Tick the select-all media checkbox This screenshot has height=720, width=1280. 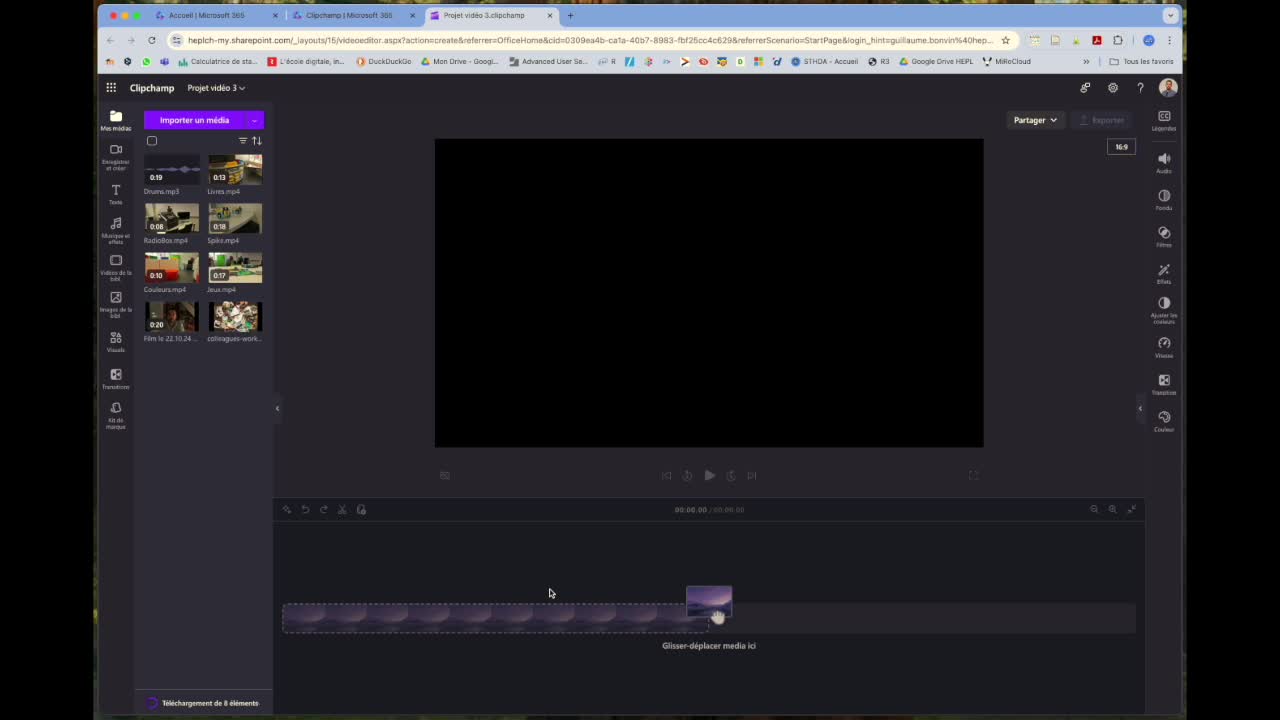152,141
